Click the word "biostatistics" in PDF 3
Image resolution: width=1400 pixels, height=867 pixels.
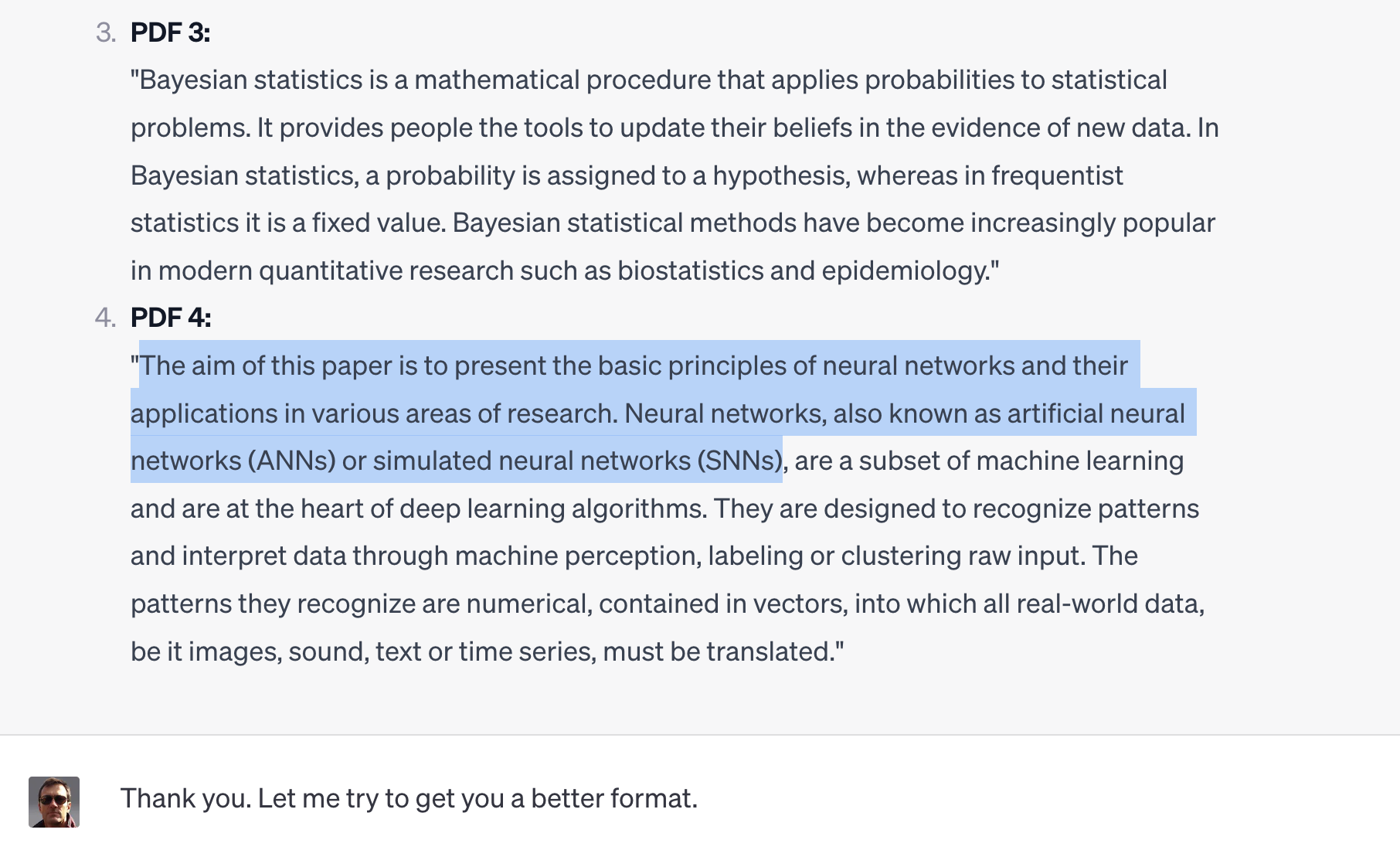pos(690,271)
